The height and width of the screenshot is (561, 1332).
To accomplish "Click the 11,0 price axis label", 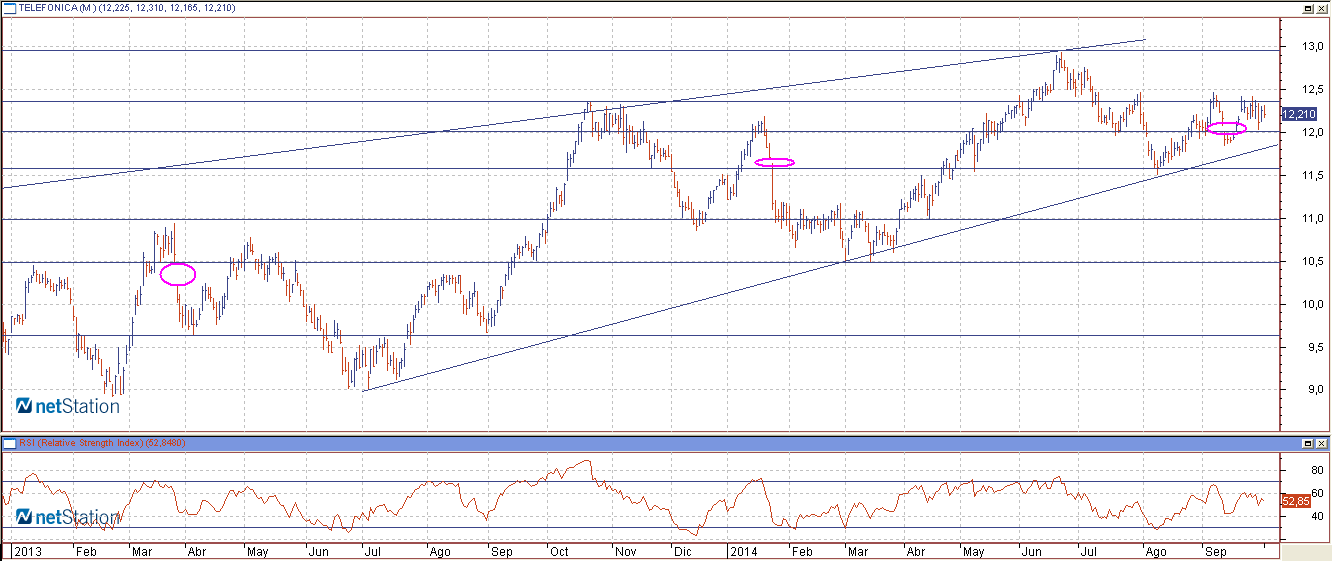I will [1313, 218].
